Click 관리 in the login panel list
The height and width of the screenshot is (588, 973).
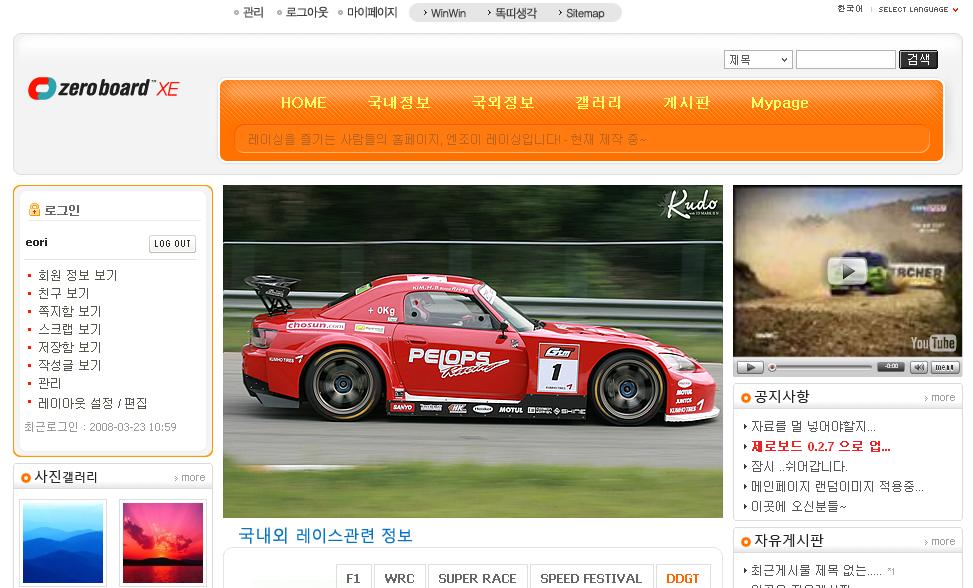tap(50, 383)
